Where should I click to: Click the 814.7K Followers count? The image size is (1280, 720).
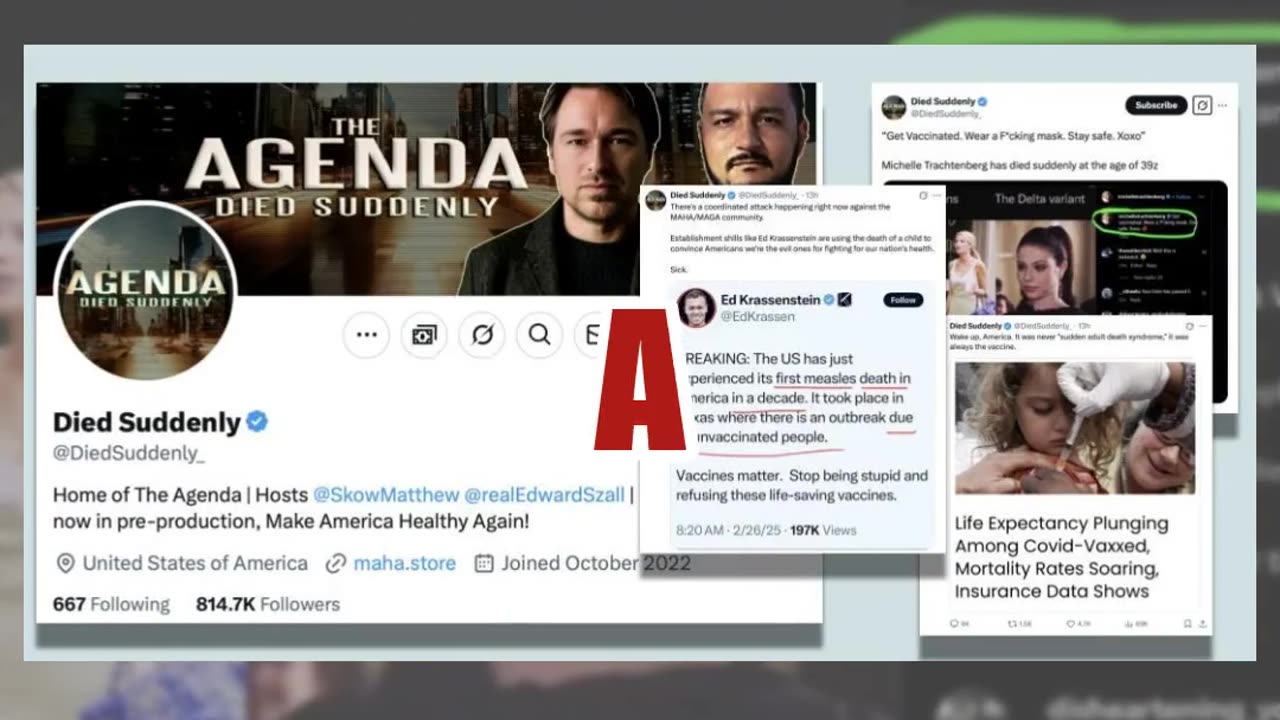[268, 604]
